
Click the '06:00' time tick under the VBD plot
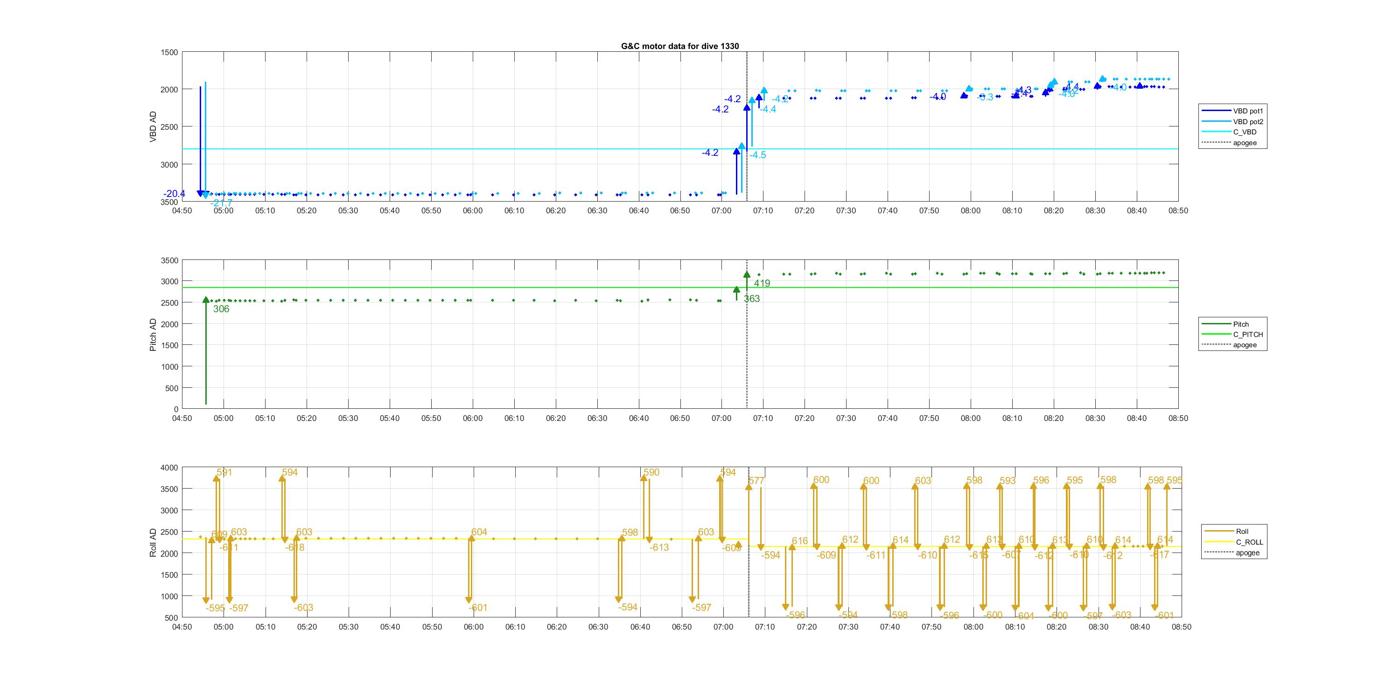coord(473,211)
